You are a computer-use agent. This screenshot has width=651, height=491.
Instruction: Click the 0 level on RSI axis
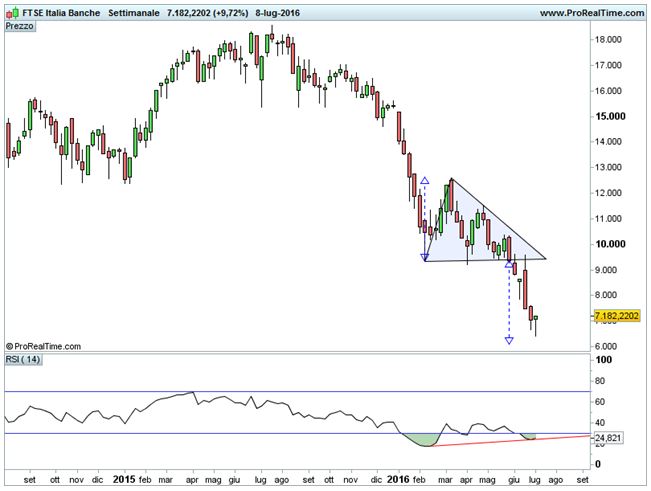598,464
